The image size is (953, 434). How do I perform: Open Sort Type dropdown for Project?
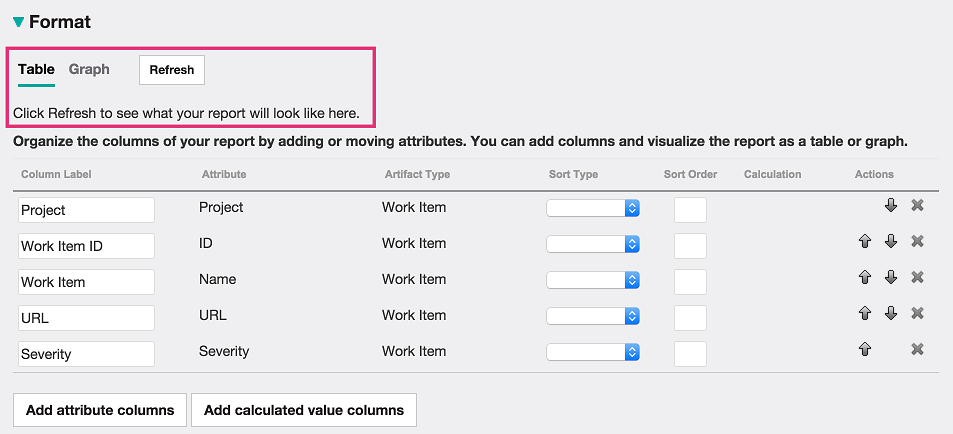click(592, 209)
